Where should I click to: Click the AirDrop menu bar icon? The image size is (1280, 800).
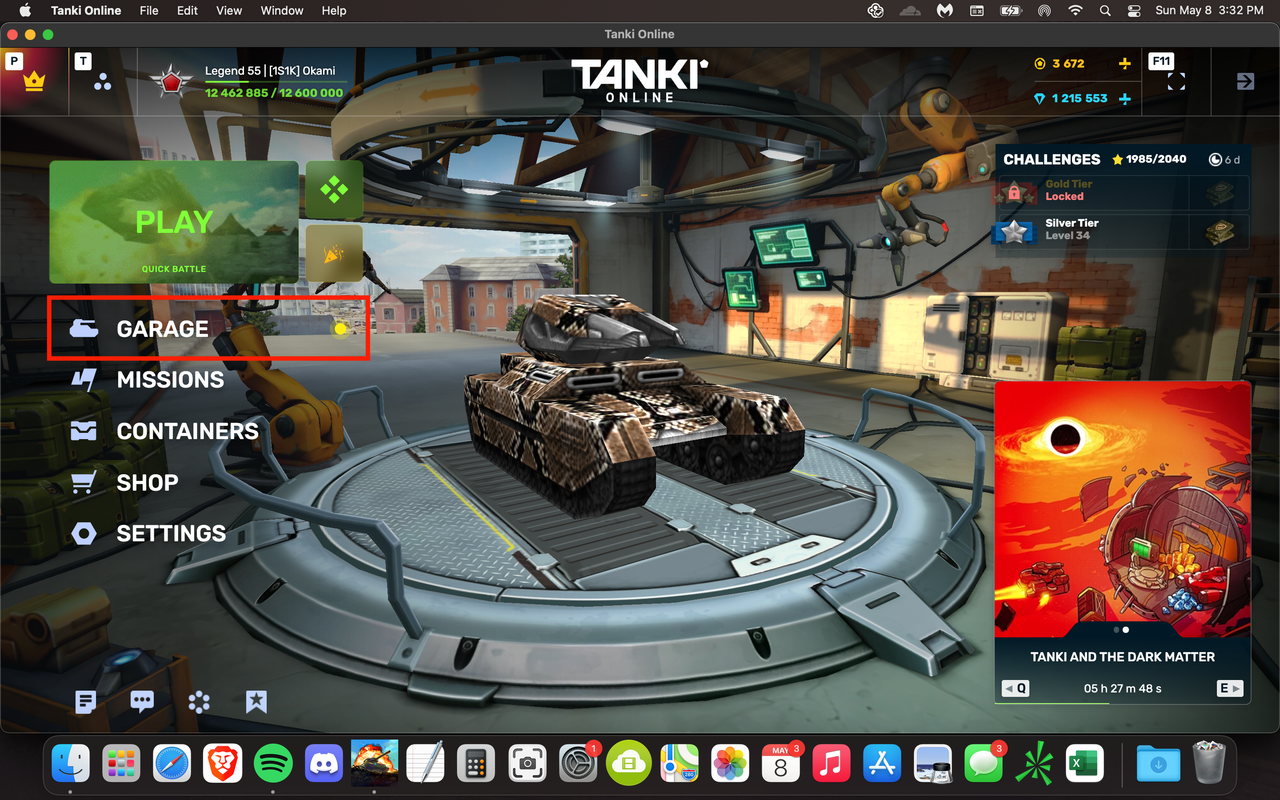coord(1044,10)
